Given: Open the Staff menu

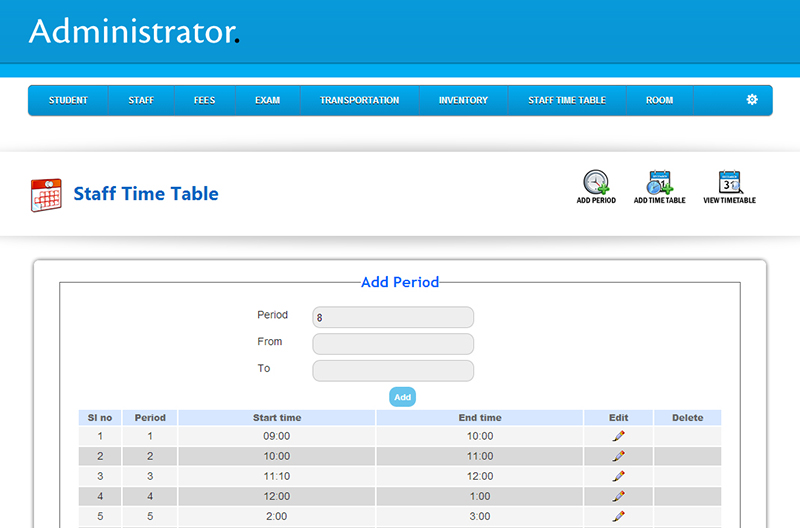Looking at the screenshot, I should (141, 100).
